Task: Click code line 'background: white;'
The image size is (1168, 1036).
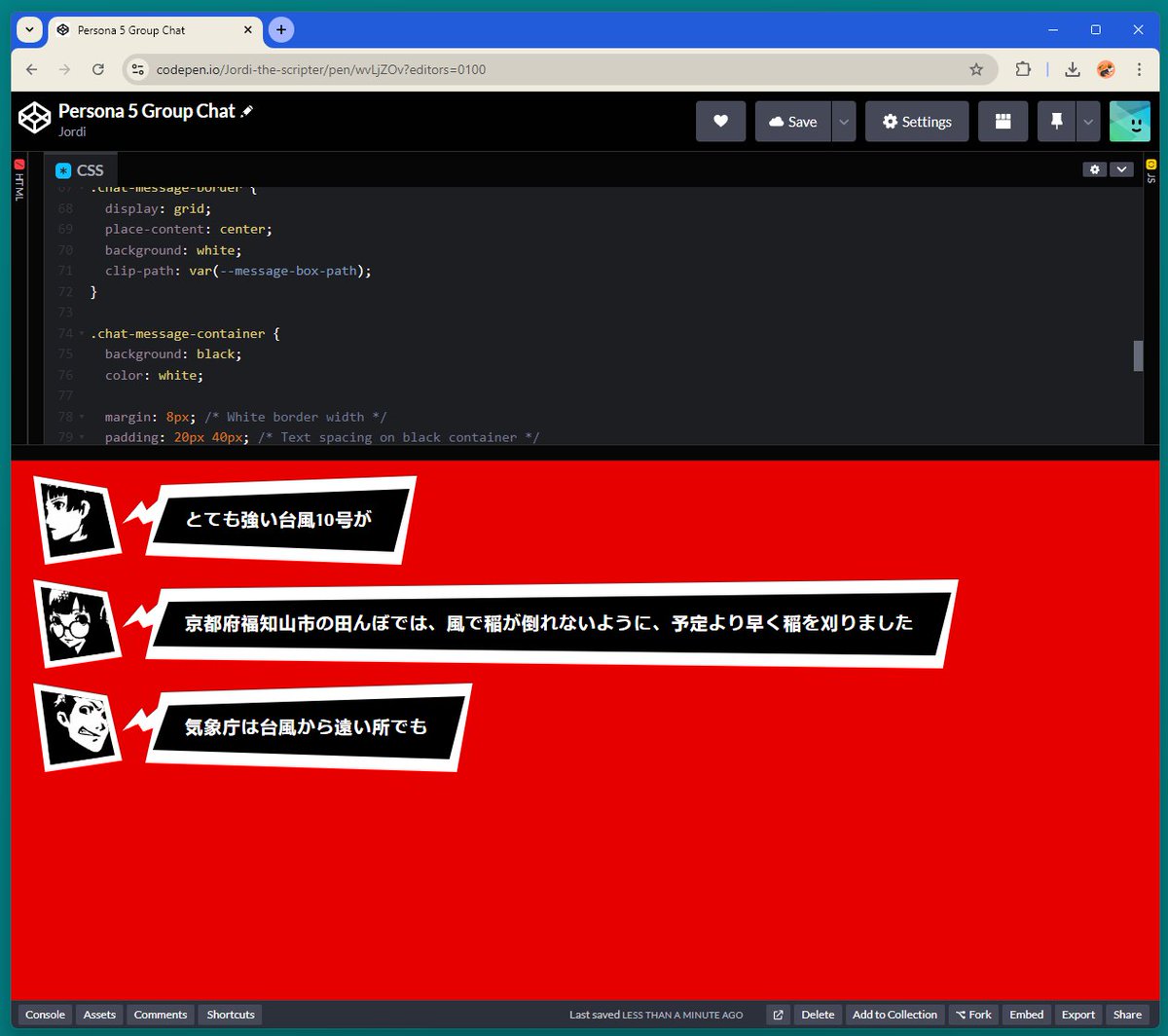Action: (x=173, y=250)
